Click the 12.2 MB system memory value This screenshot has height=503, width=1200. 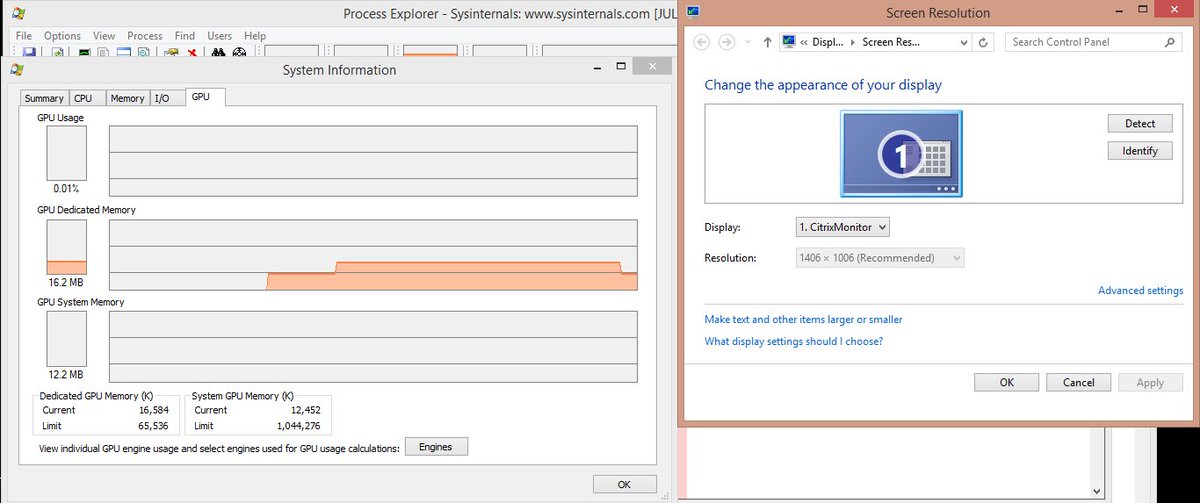click(x=66, y=374)
